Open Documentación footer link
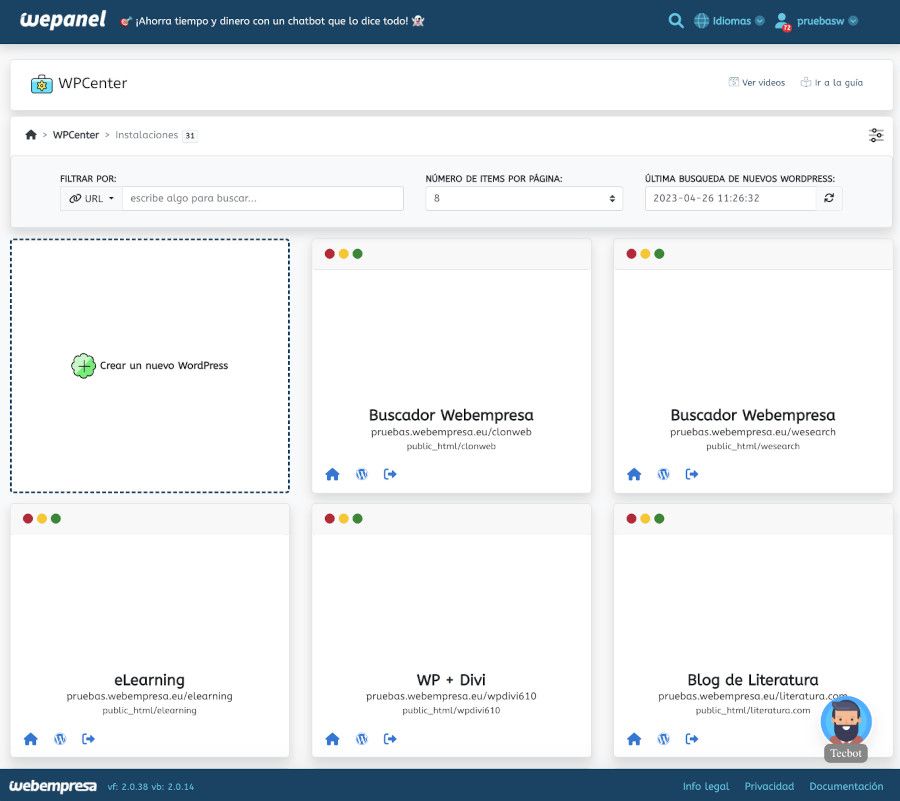The width and height of the screenshot is (900, 801). coord(846,787)
